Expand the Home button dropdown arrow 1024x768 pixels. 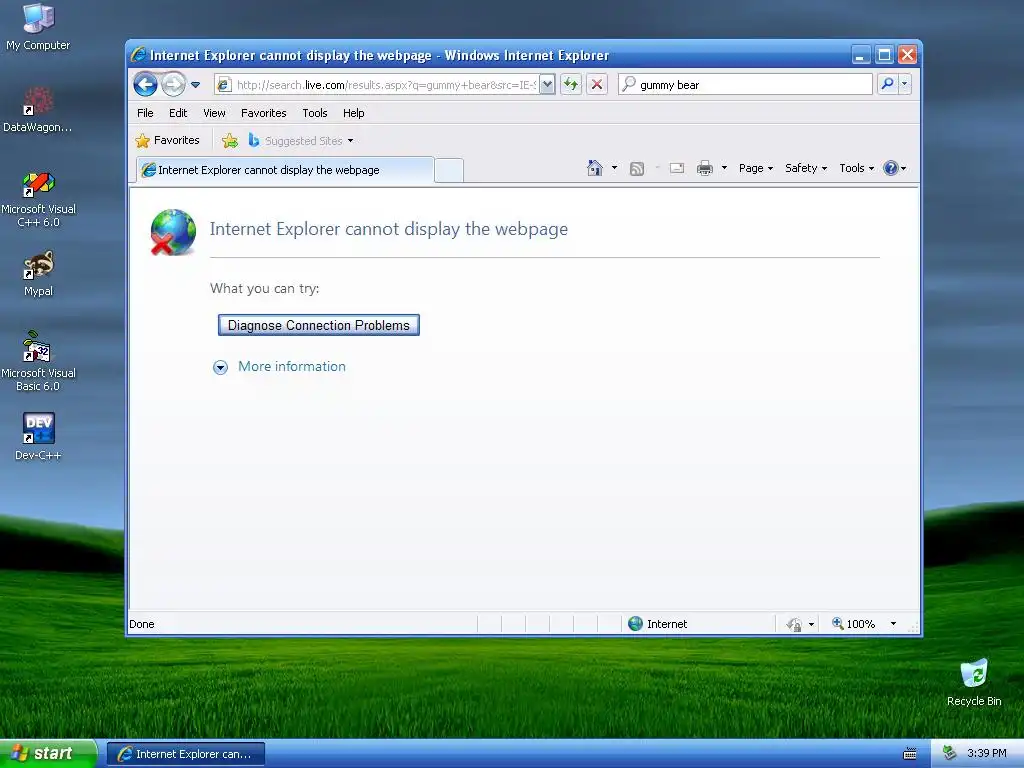tap(614, 168)
